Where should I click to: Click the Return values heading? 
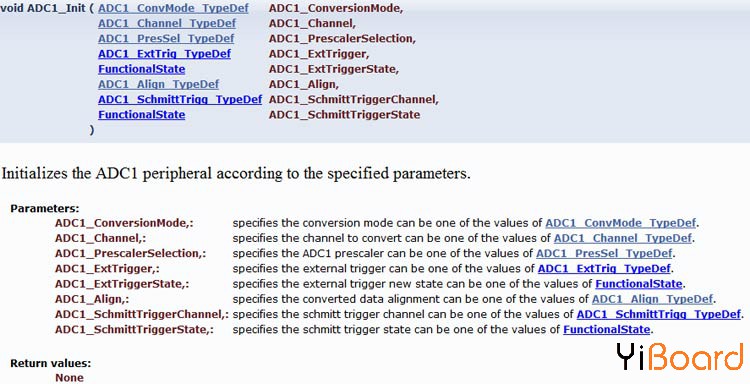51,363
